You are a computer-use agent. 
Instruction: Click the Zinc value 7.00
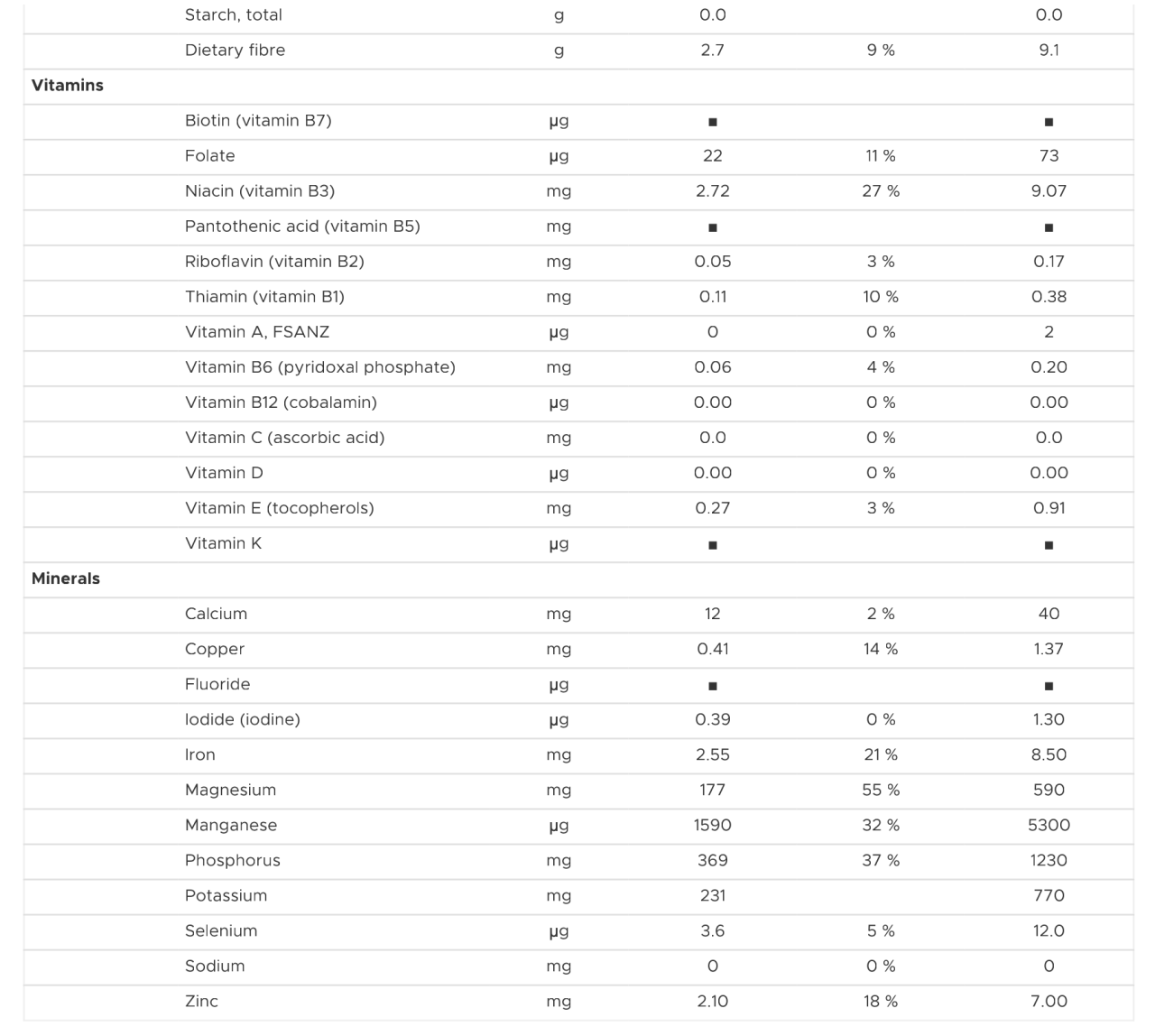(1048, 1001)
